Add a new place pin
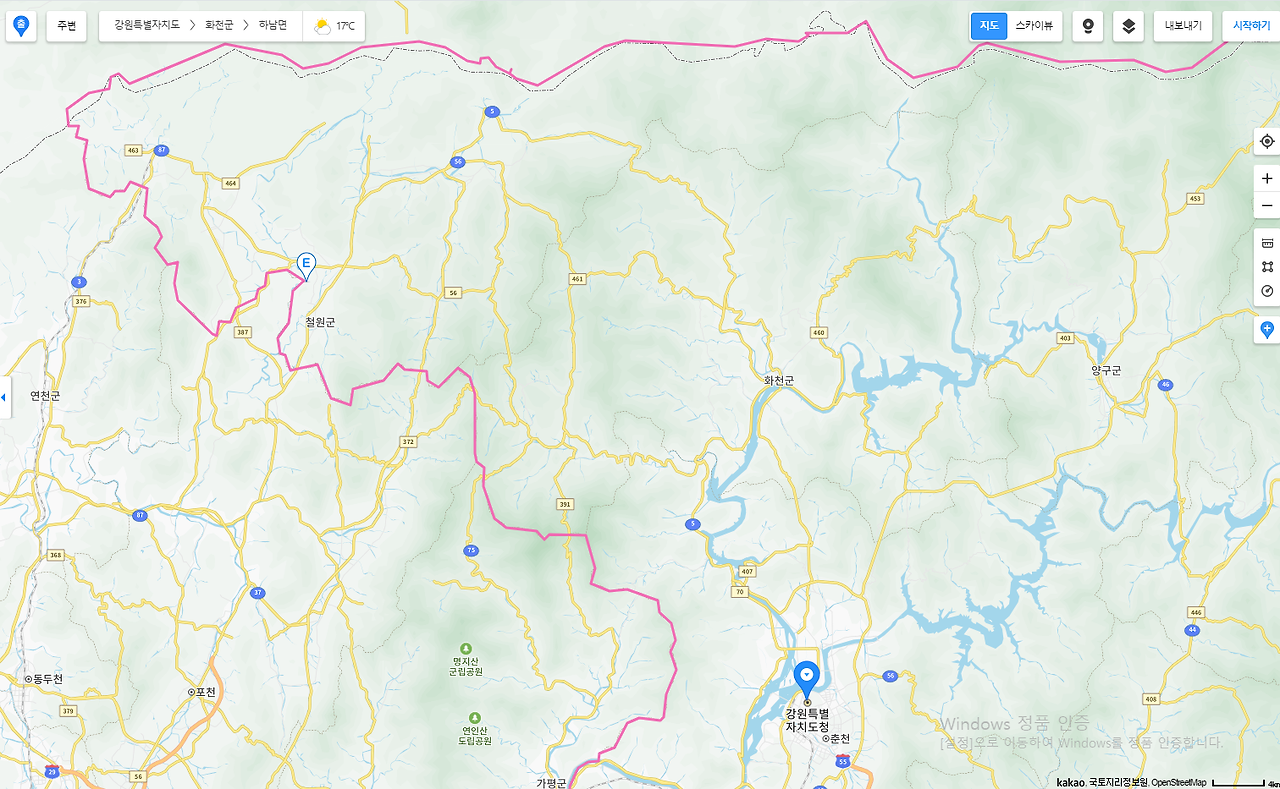Image resolution: width=1280 pixels, height=789 pixels. (1267, 329)
